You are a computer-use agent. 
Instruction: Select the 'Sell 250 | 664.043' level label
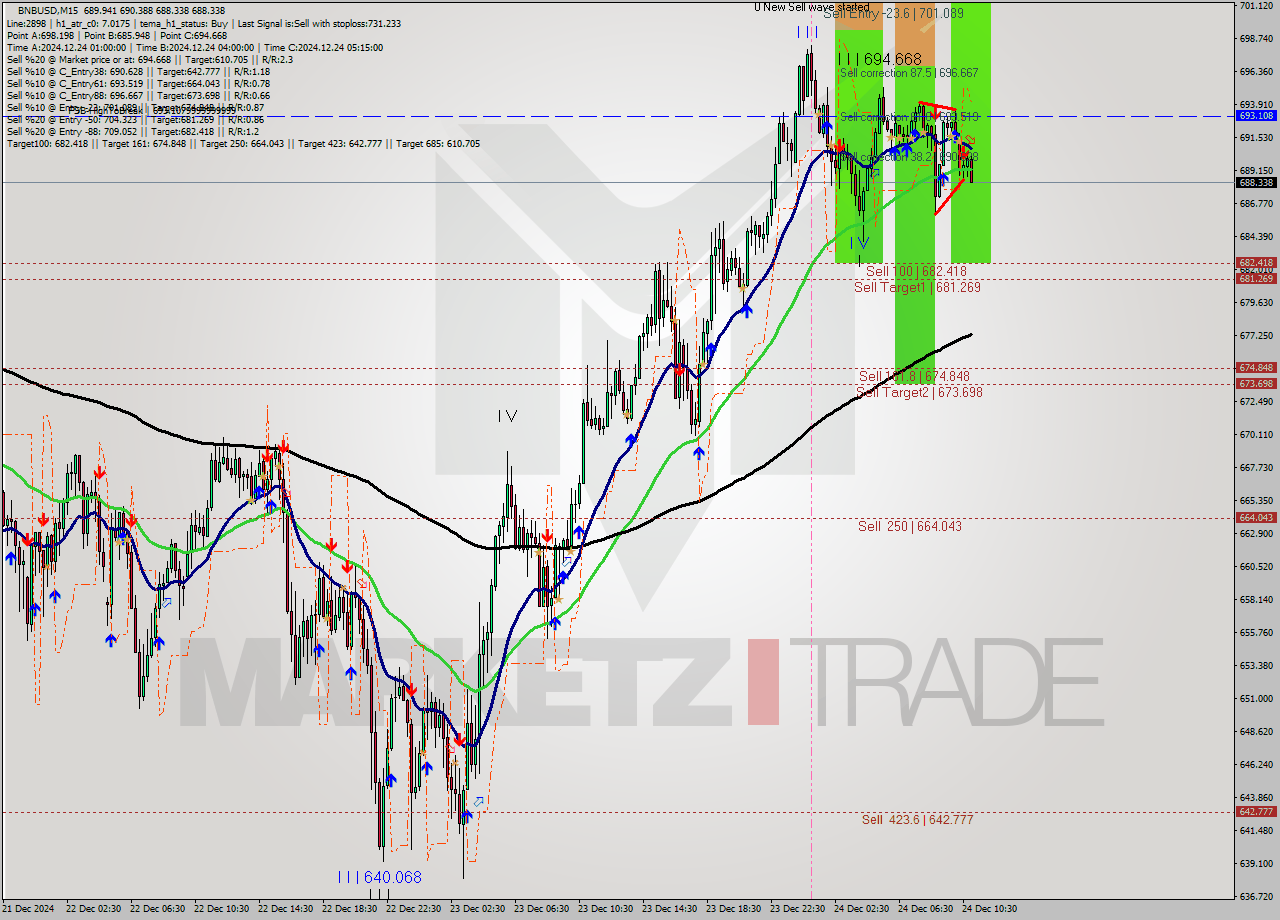pyautogui.click(x=910, y=526)
